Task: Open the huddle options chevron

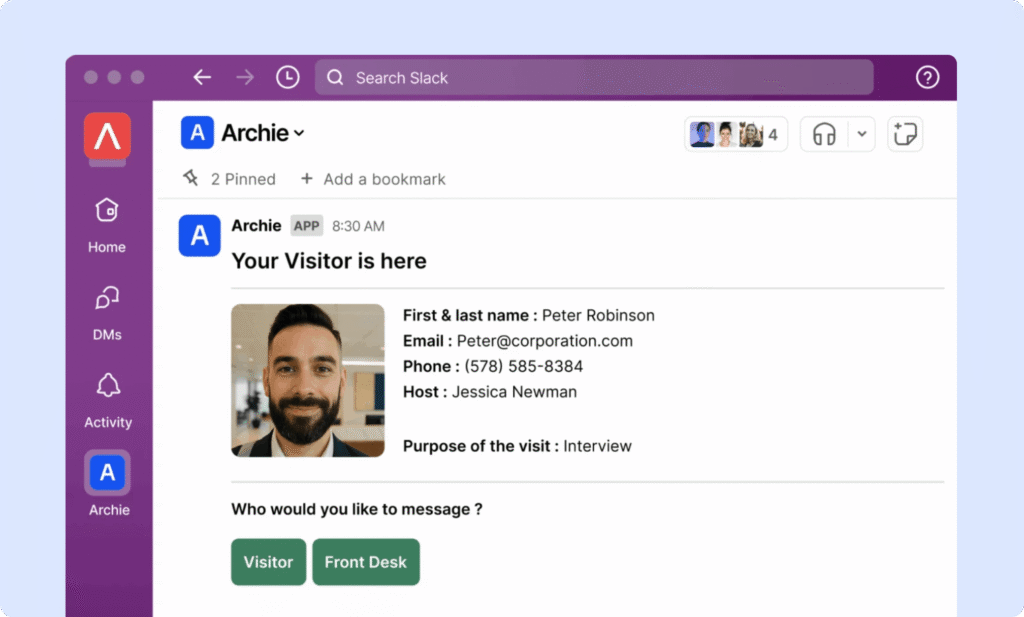Action: (x=861, y=133)
